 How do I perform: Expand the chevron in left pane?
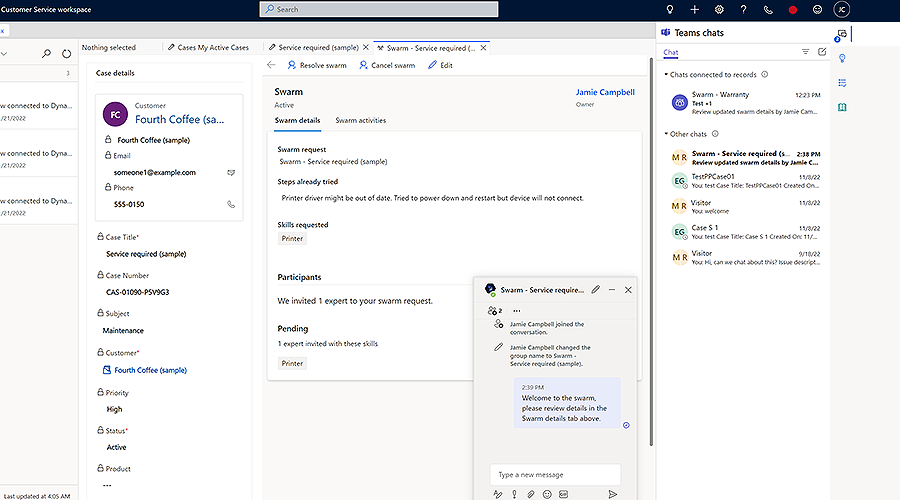(4, 54)
